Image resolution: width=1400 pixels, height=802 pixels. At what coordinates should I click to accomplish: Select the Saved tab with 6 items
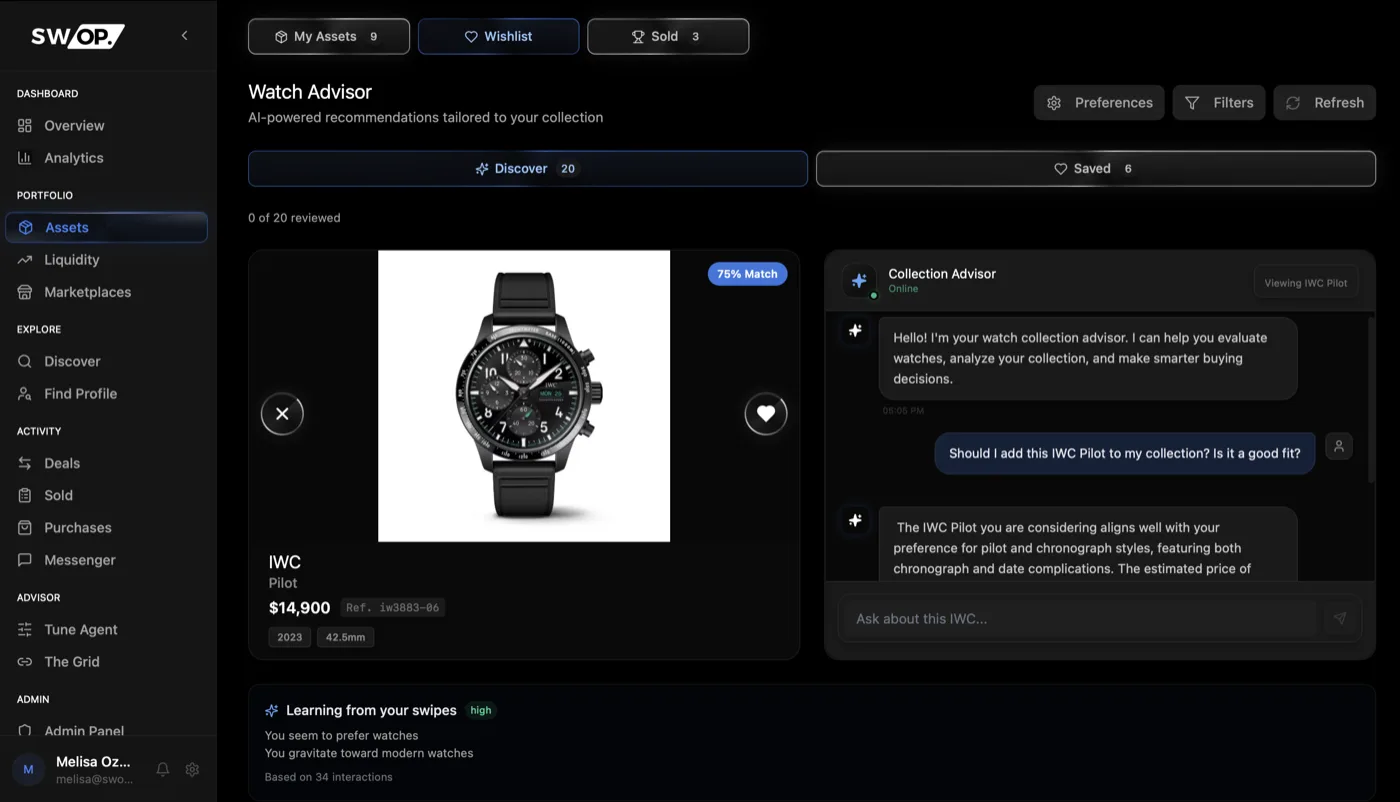click(x=1096, y=169)
